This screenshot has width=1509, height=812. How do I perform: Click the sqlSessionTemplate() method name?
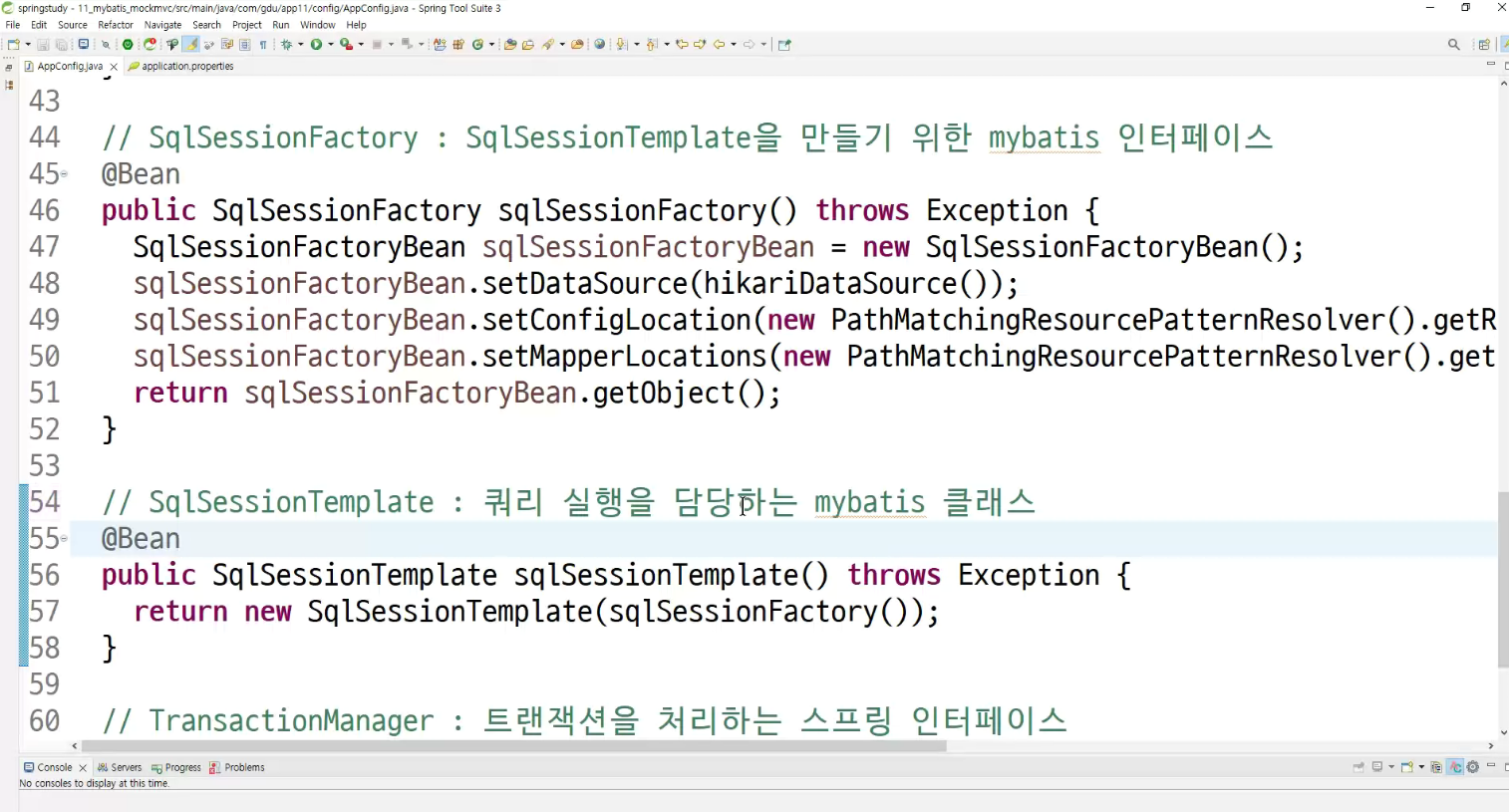(x=671, y=575)
